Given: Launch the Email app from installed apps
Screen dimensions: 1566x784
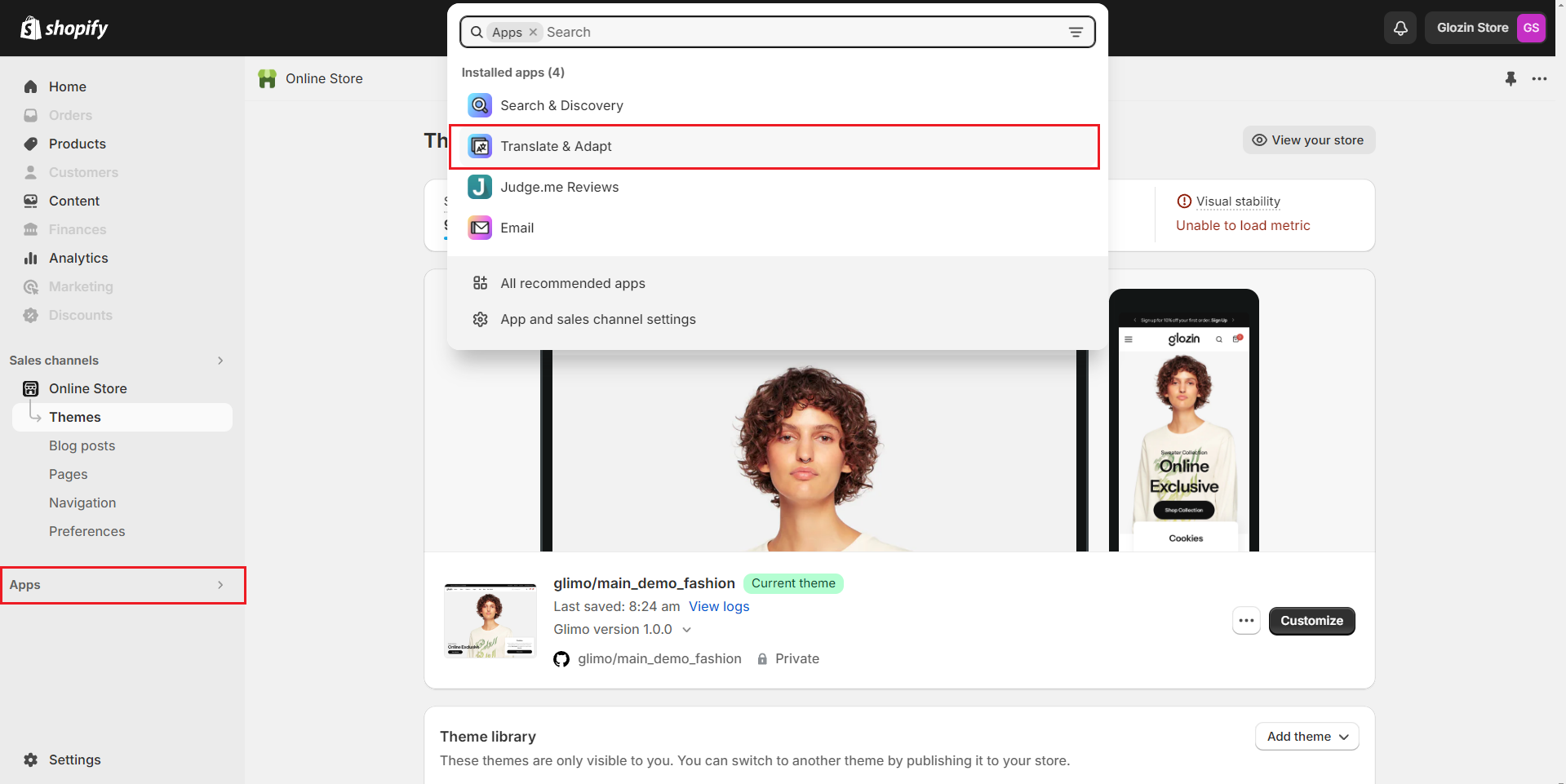Looking at the screenshot, I should [x=517, y=228].
